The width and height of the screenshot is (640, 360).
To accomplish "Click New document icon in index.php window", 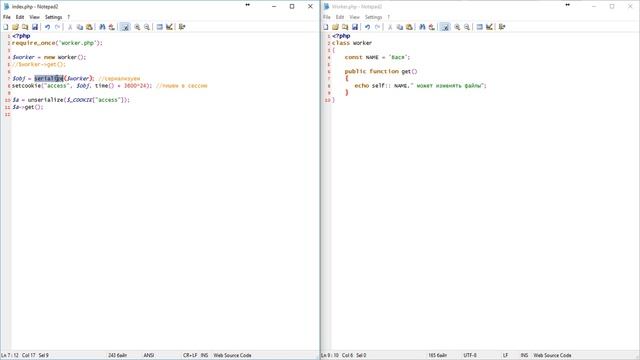I will tap(6, 27).
